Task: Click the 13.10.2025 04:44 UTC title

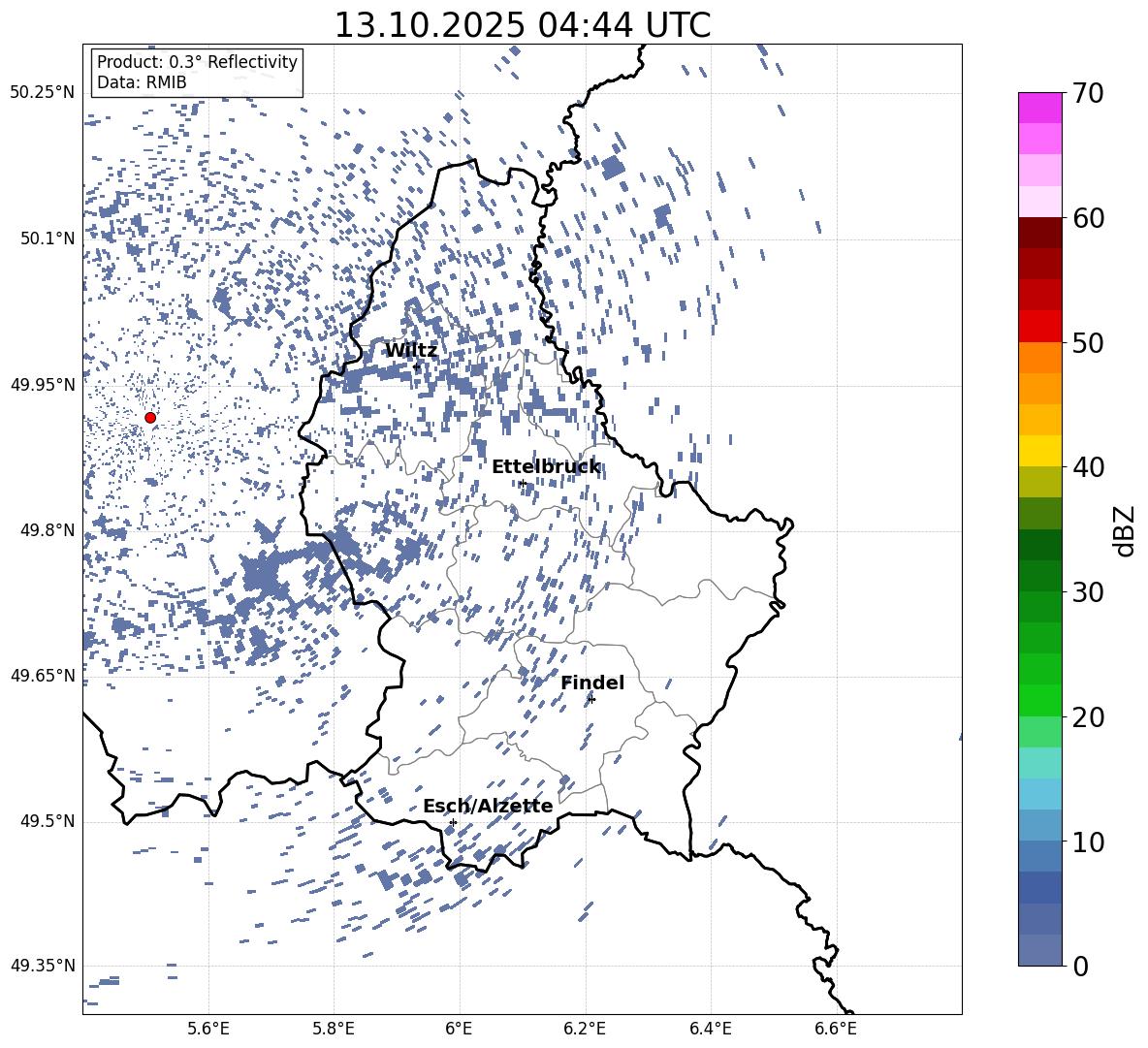Action: tap(522, 25)
